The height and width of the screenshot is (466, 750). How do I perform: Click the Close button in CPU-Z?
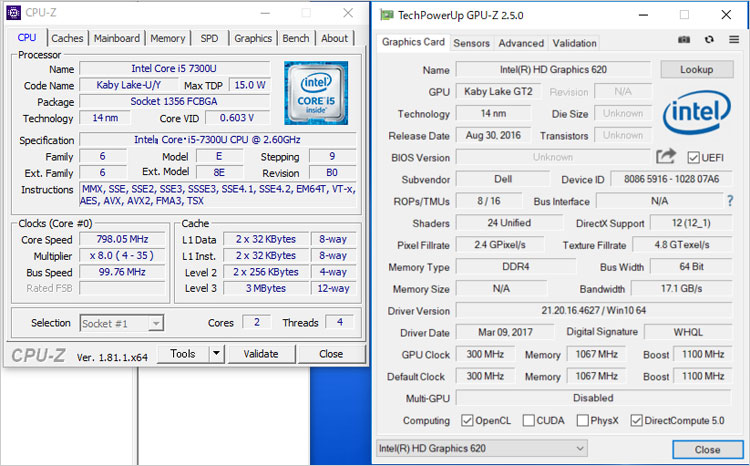click(x=331, y=354)
